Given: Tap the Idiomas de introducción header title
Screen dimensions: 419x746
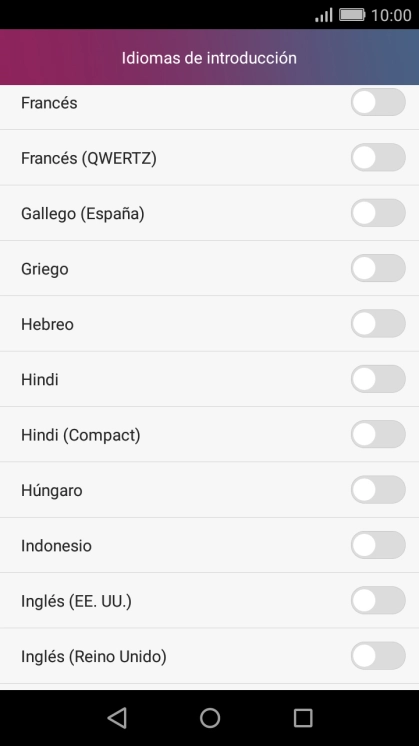Looking at the screenshot, I should point(209,58).
